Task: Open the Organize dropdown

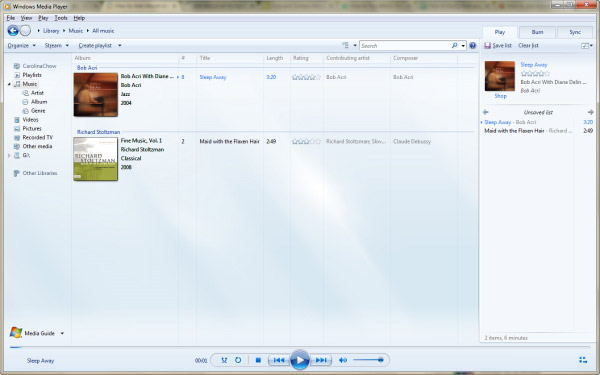Action: coord(22,46)
